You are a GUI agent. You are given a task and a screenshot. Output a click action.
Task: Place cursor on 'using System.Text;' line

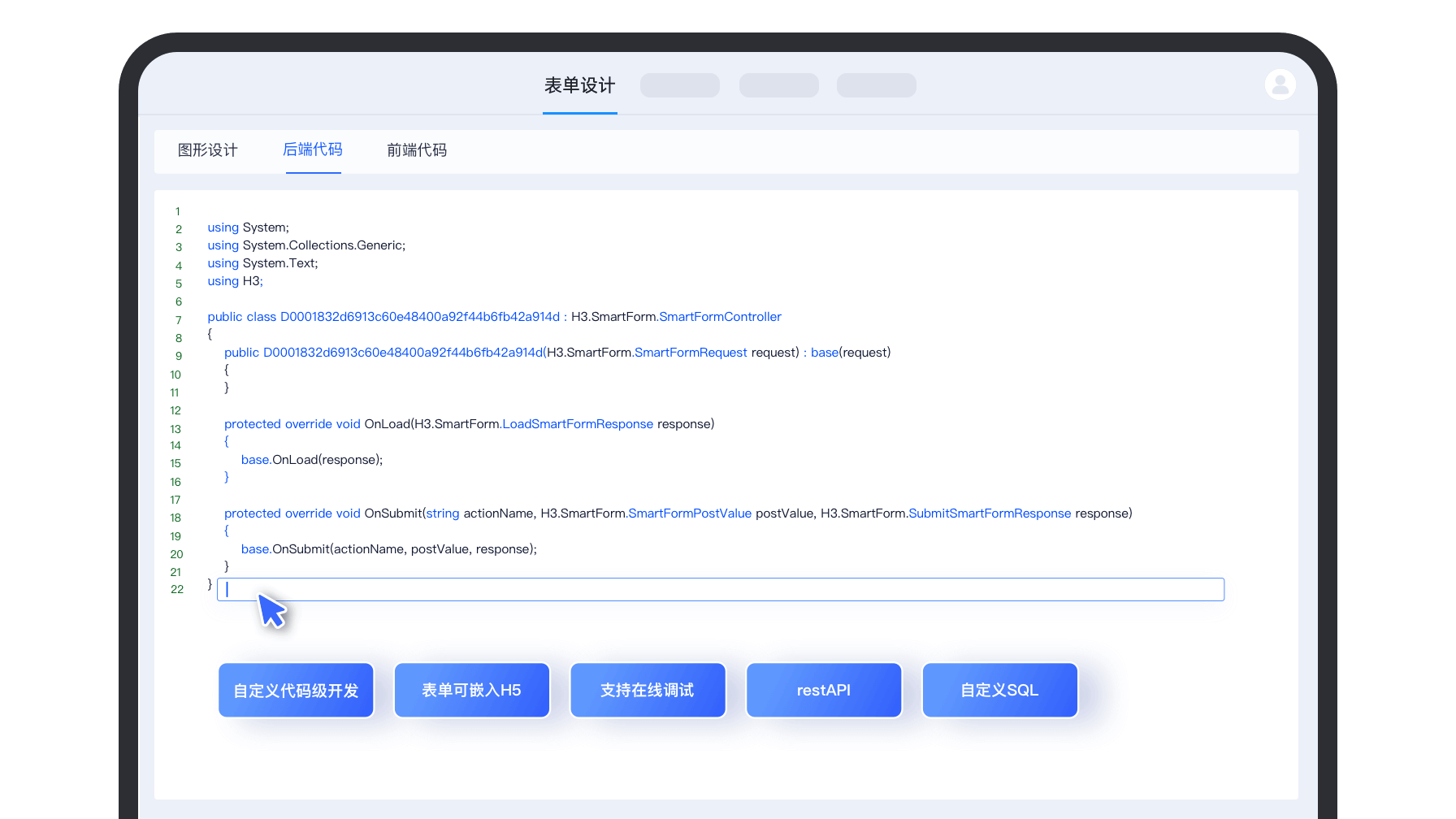262,263
